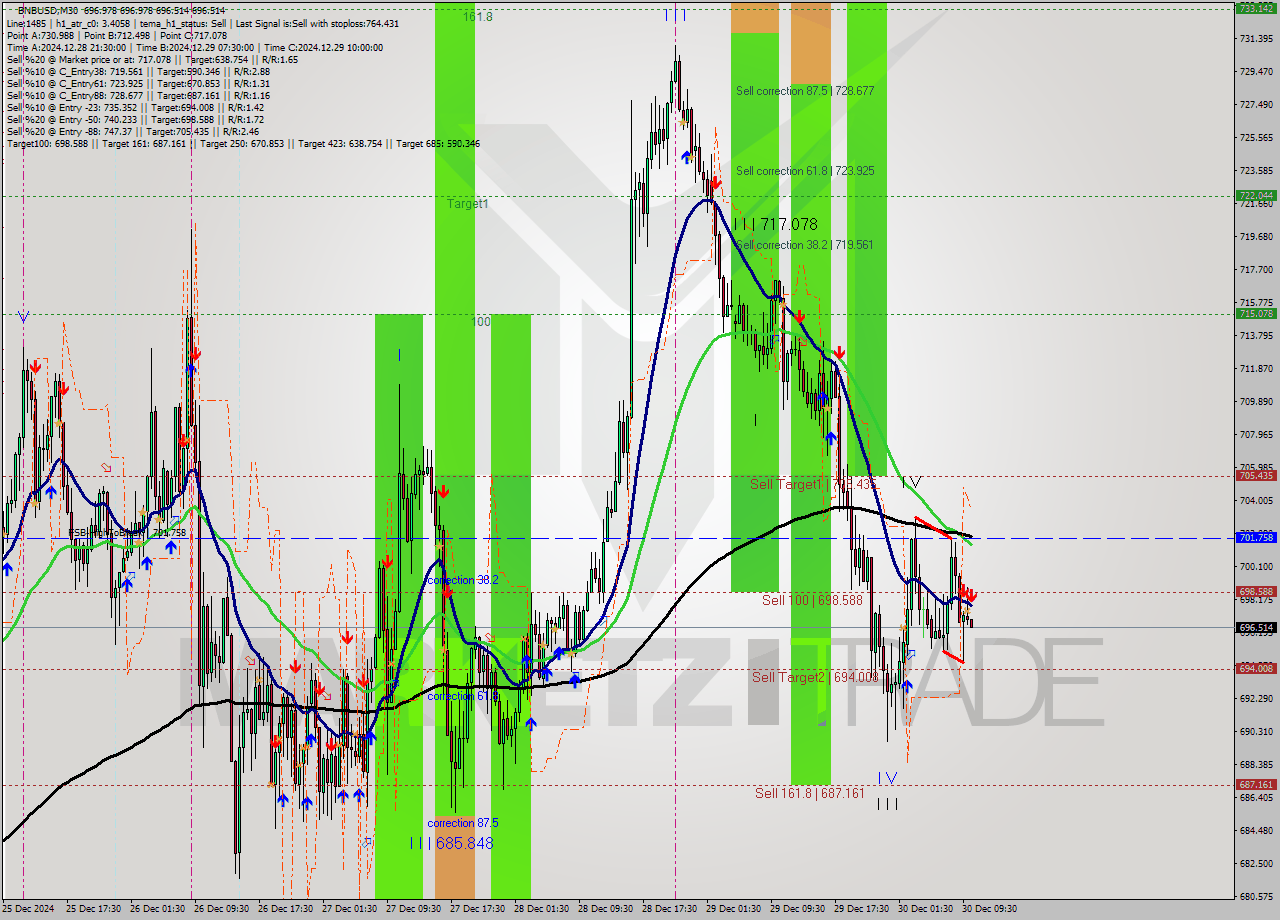This screenshot has width=1280, height=920.
Task: Click the '26 Dec 09:30' time axis label
Action: [x=220, y=909]
